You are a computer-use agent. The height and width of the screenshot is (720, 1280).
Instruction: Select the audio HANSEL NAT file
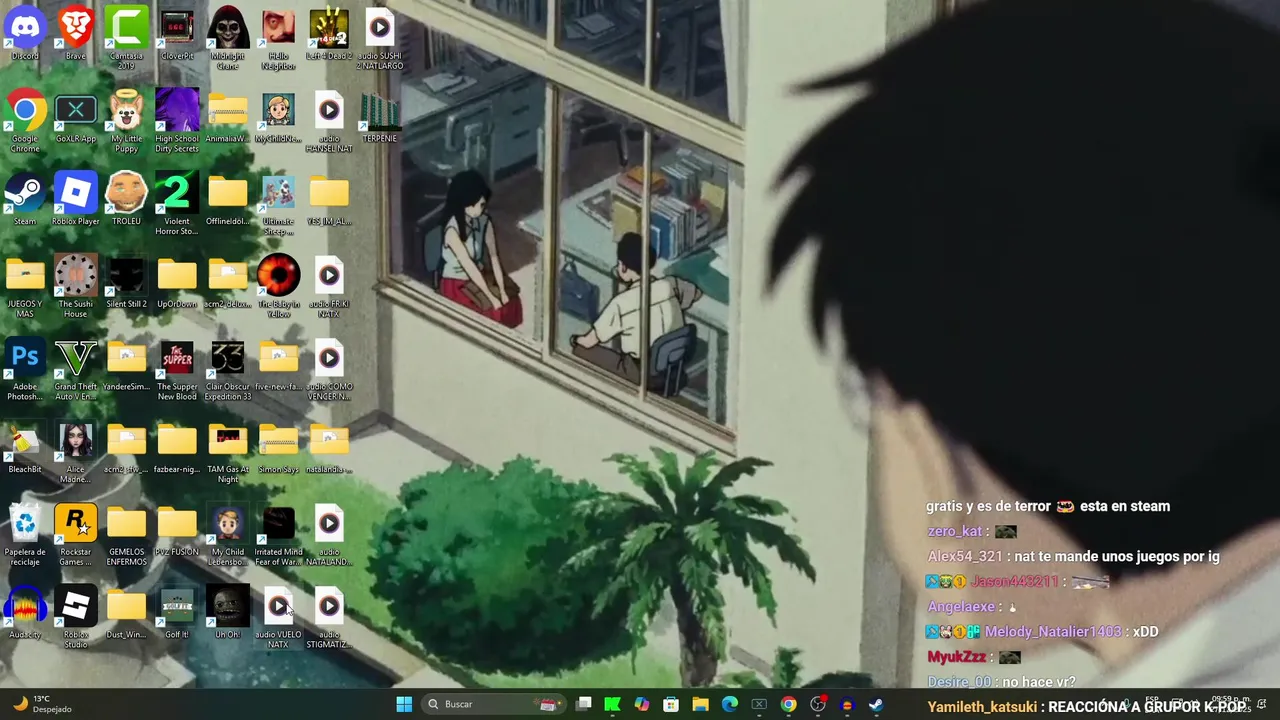(x=329, y=121)
